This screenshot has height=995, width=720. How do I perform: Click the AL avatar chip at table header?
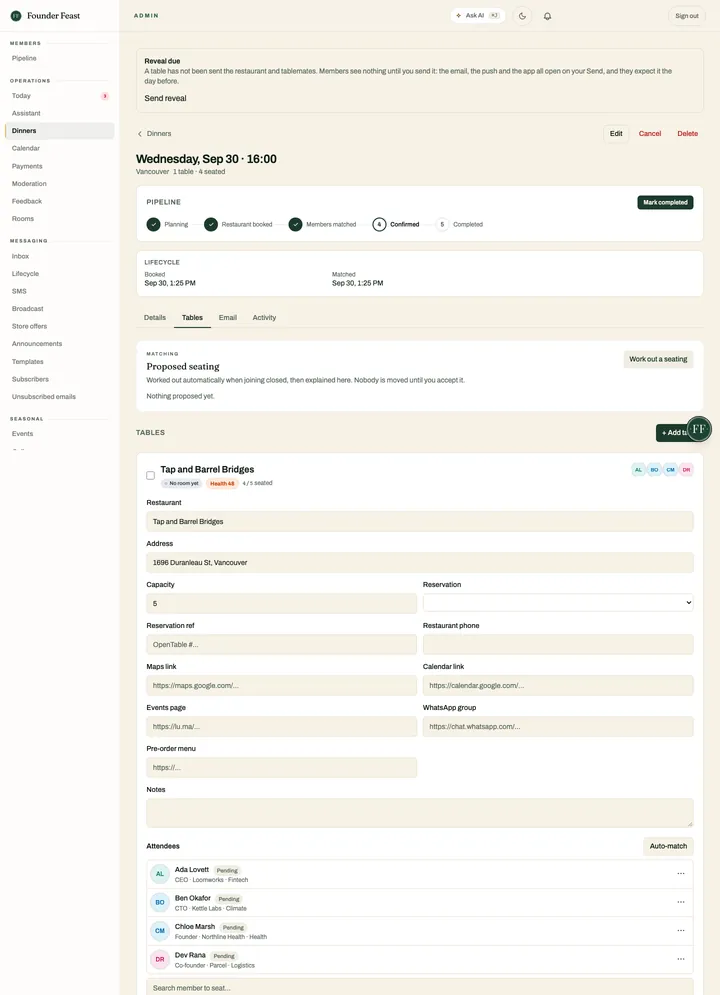(638, 470)
